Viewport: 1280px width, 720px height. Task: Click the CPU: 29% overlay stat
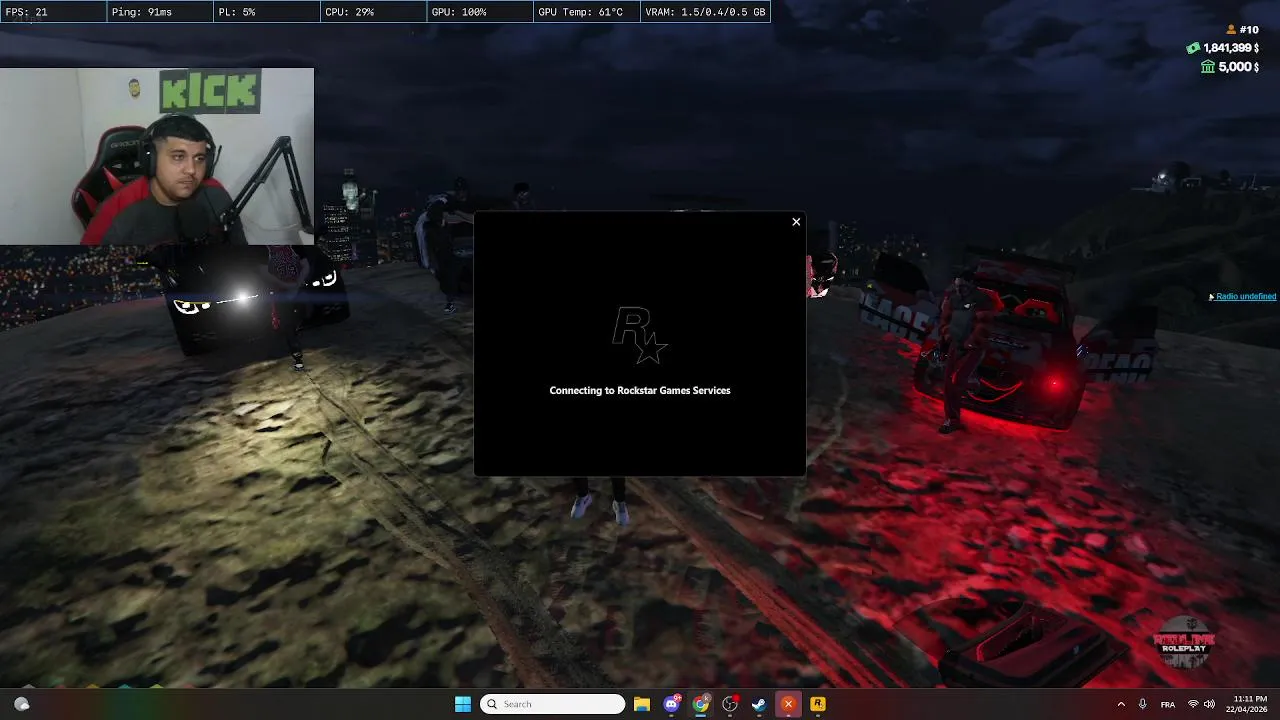[372, 12]
